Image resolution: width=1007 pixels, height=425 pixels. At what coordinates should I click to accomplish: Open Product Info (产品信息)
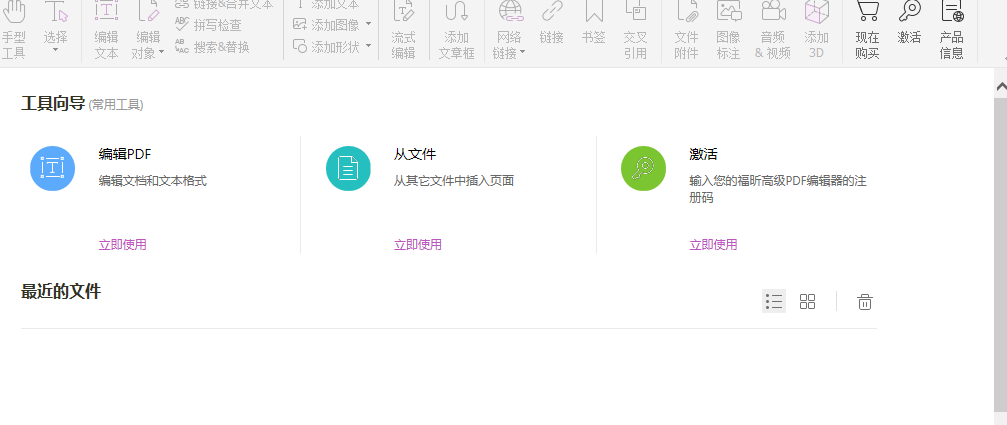951,30
